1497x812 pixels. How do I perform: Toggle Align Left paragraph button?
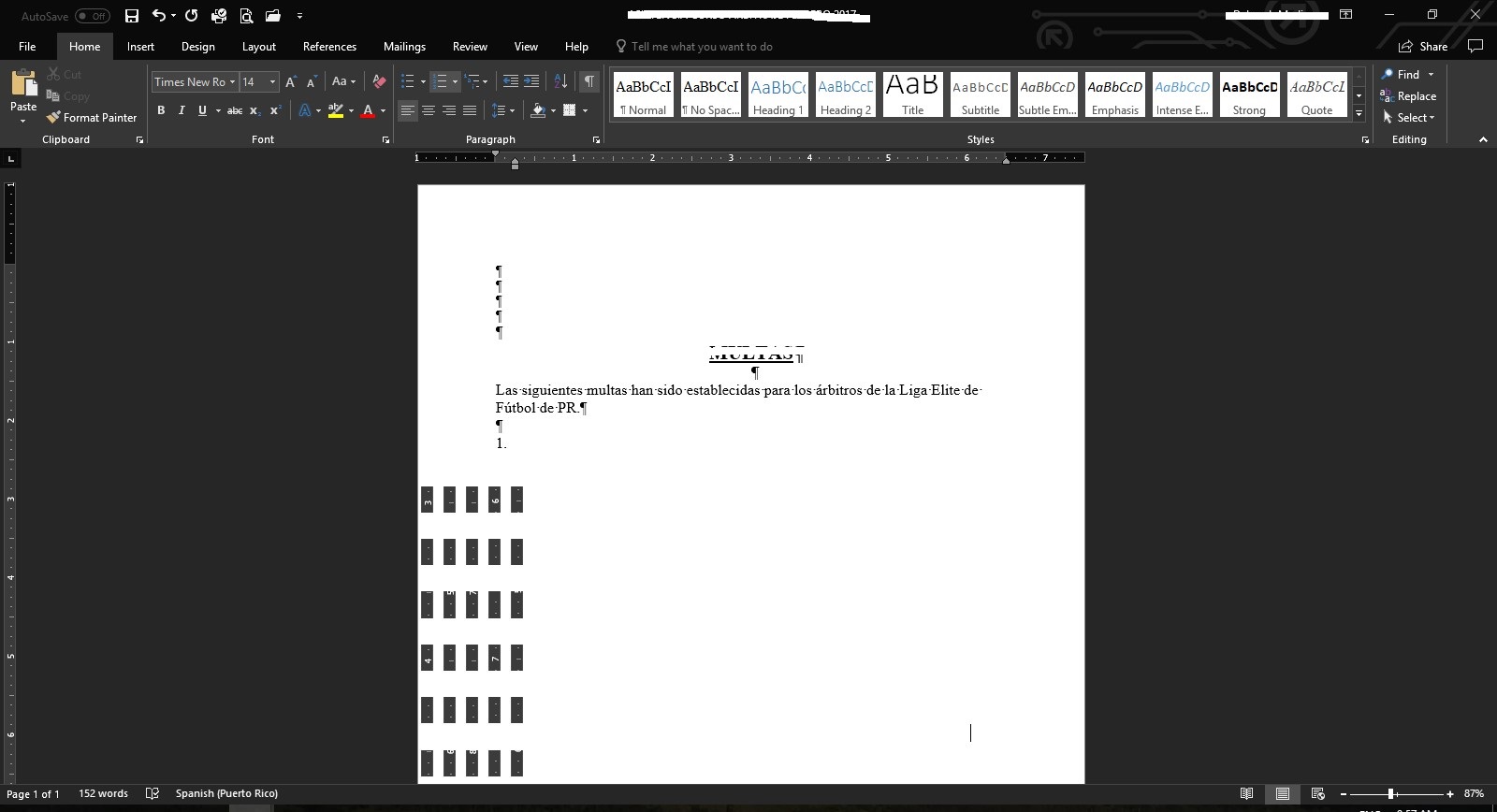click(x=408, y=110)
